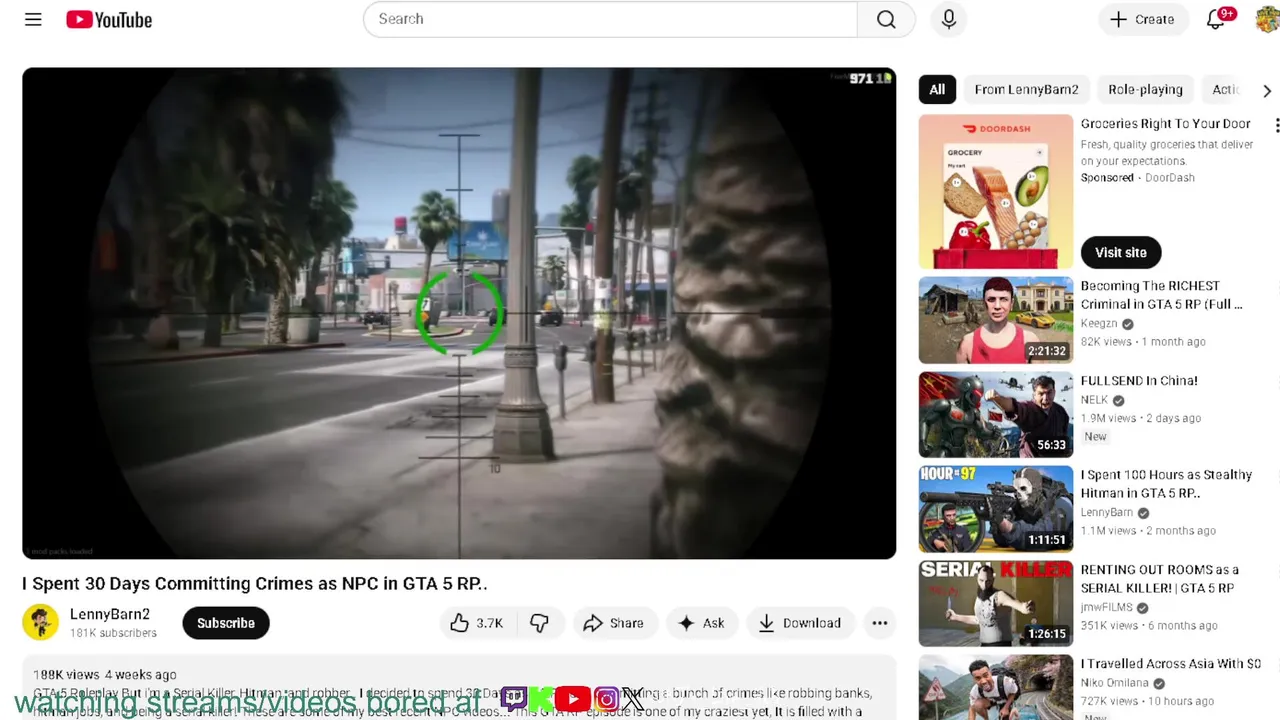This screenshot has width=1280, height=720.
Task: Open LennyBarn2 channel avatar
Action: tap(40, 623)
